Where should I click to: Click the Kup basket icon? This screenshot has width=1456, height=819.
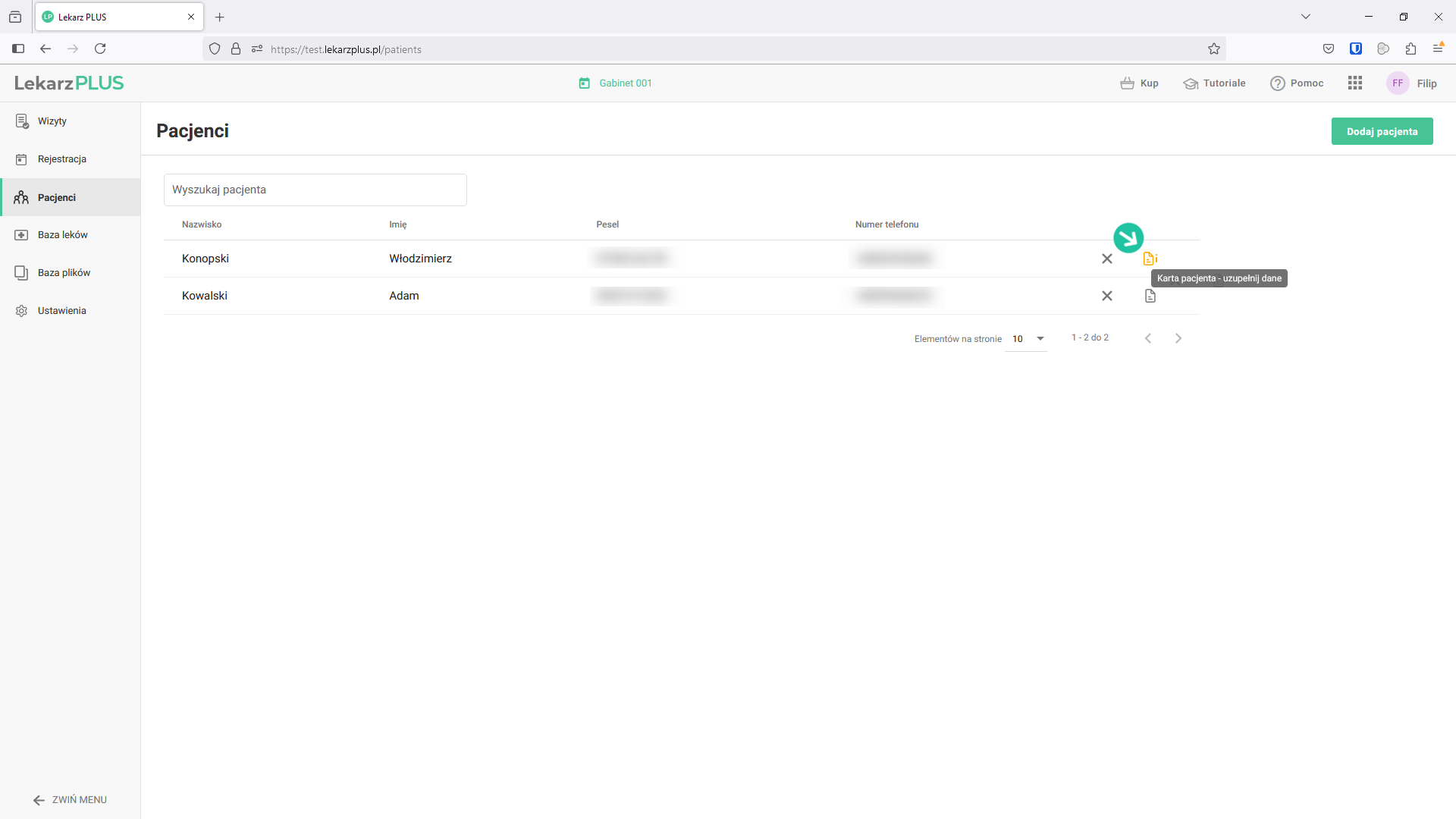[1128, 83]
